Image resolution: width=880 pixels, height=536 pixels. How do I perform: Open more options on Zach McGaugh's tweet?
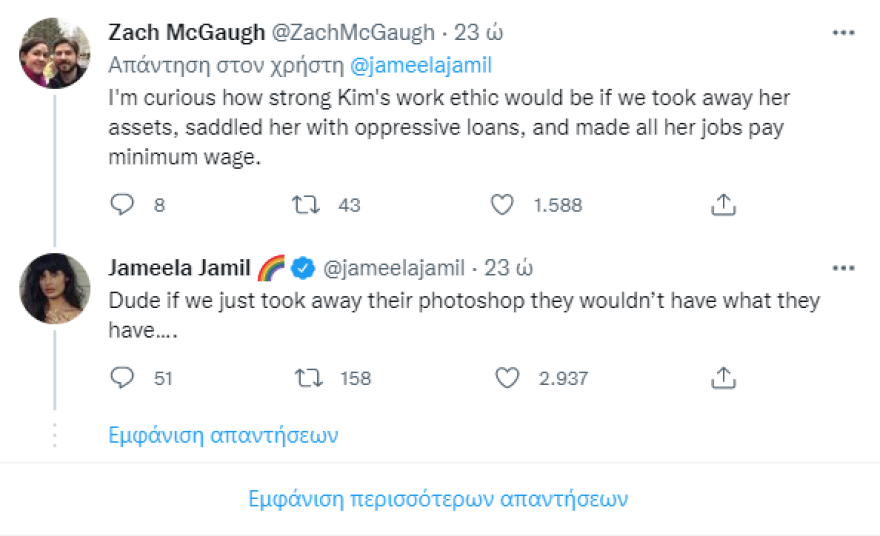pos(843,32)
